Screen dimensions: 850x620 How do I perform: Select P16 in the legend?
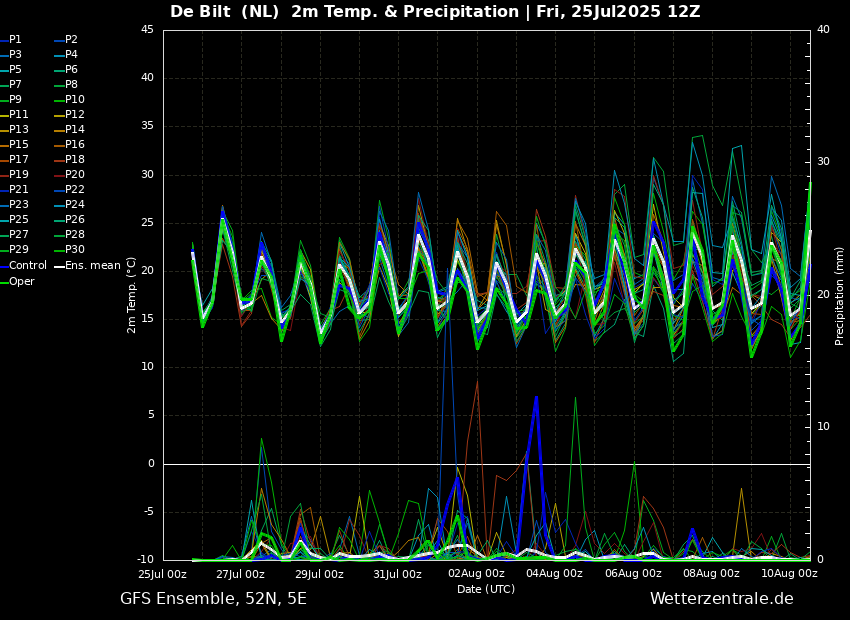click(75, 145)
